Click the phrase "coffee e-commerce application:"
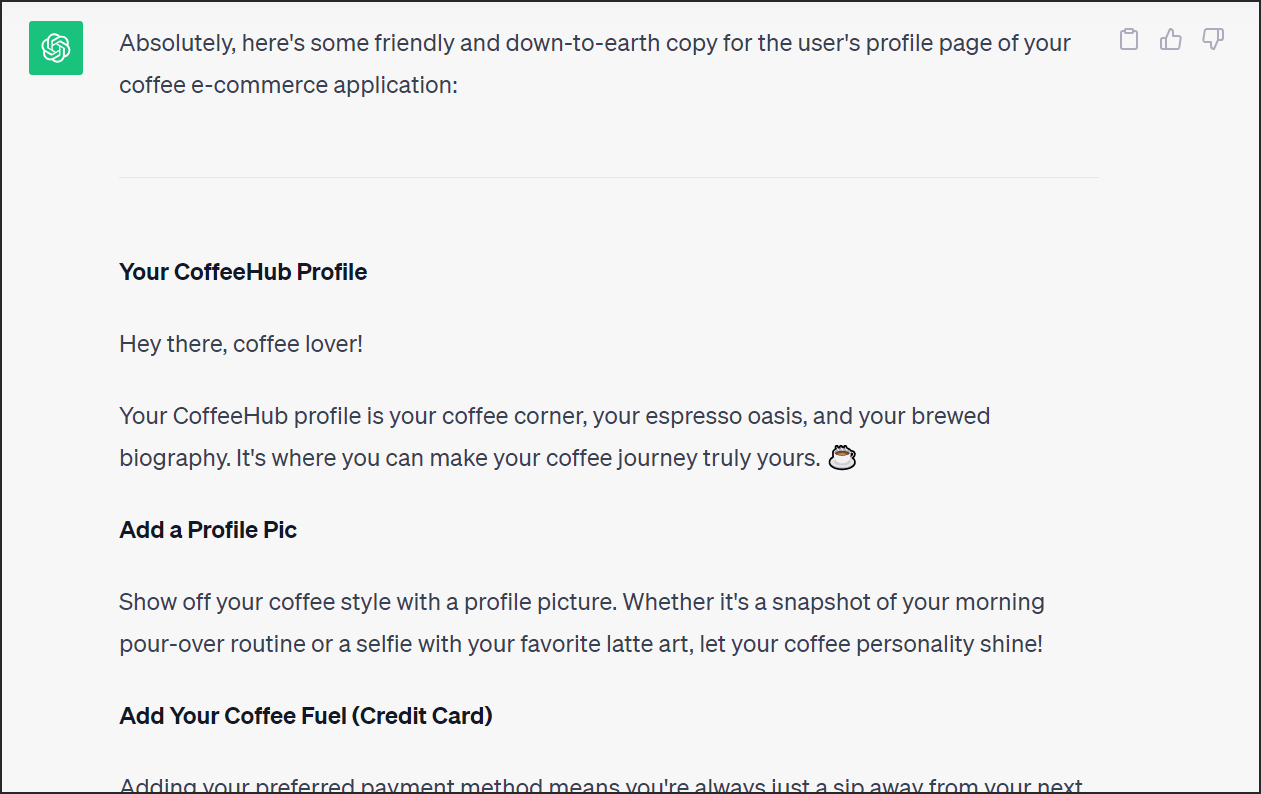Image resolution: width=1261 pixels, height=794 pixels. (288, 86)
